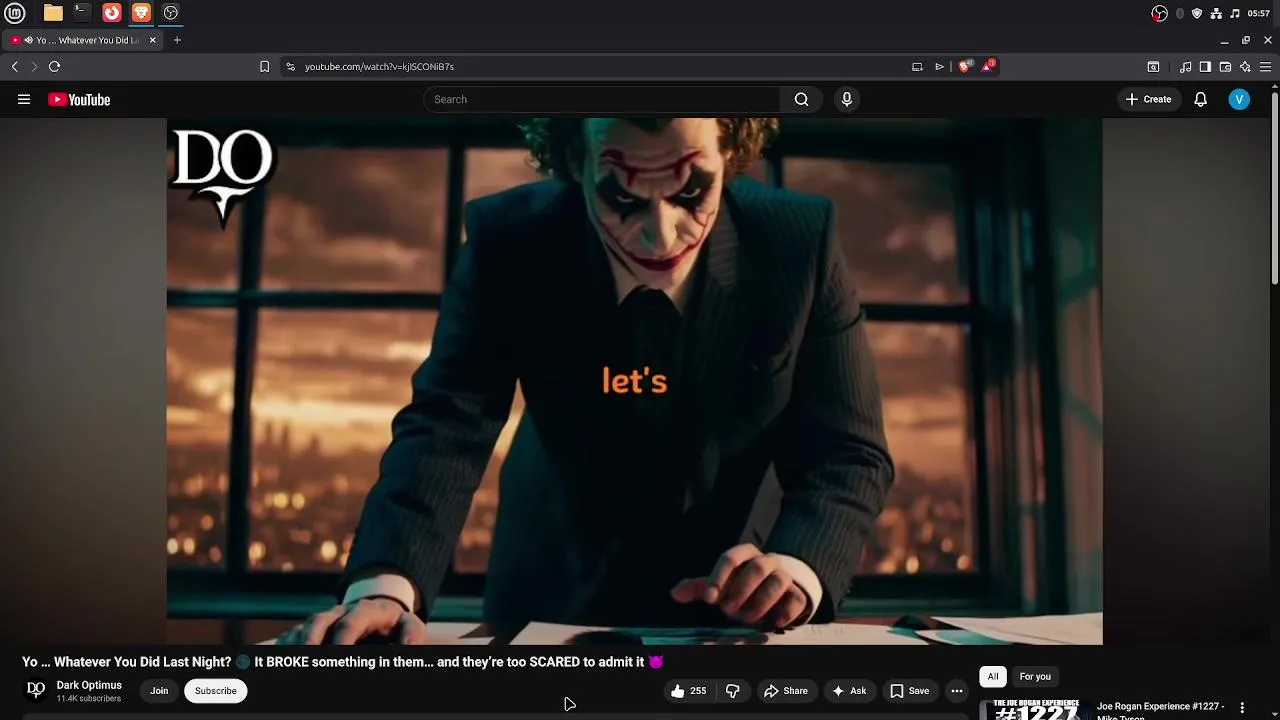Click the Join membership button
Image resolution: width=1280 pixels, height=720 pixels.
pos(159,691)
